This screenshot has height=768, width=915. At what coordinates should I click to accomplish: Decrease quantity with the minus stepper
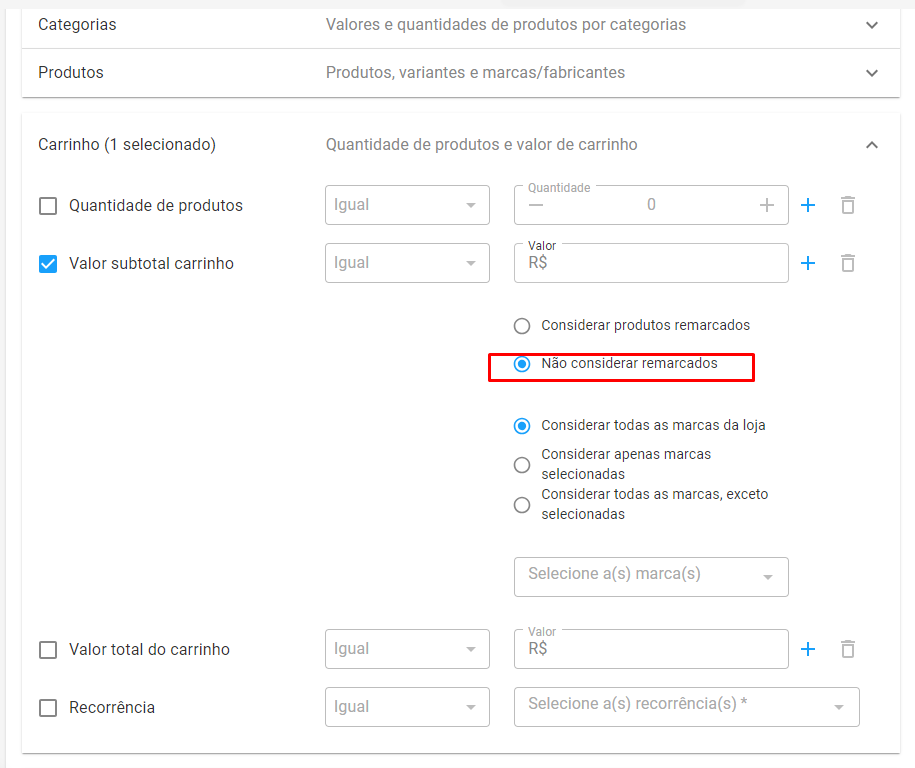pos(536,205)
